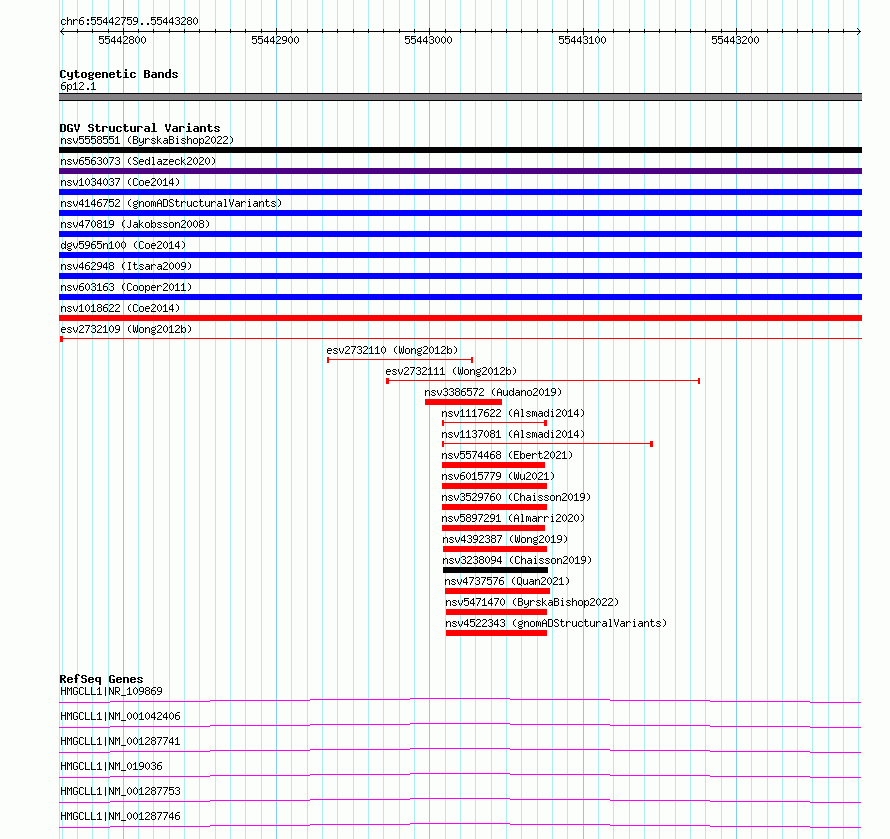This screenshot has width=890, height=839.
Task: Click the 55443000 ruler position label
Action: tap(429, 40)
